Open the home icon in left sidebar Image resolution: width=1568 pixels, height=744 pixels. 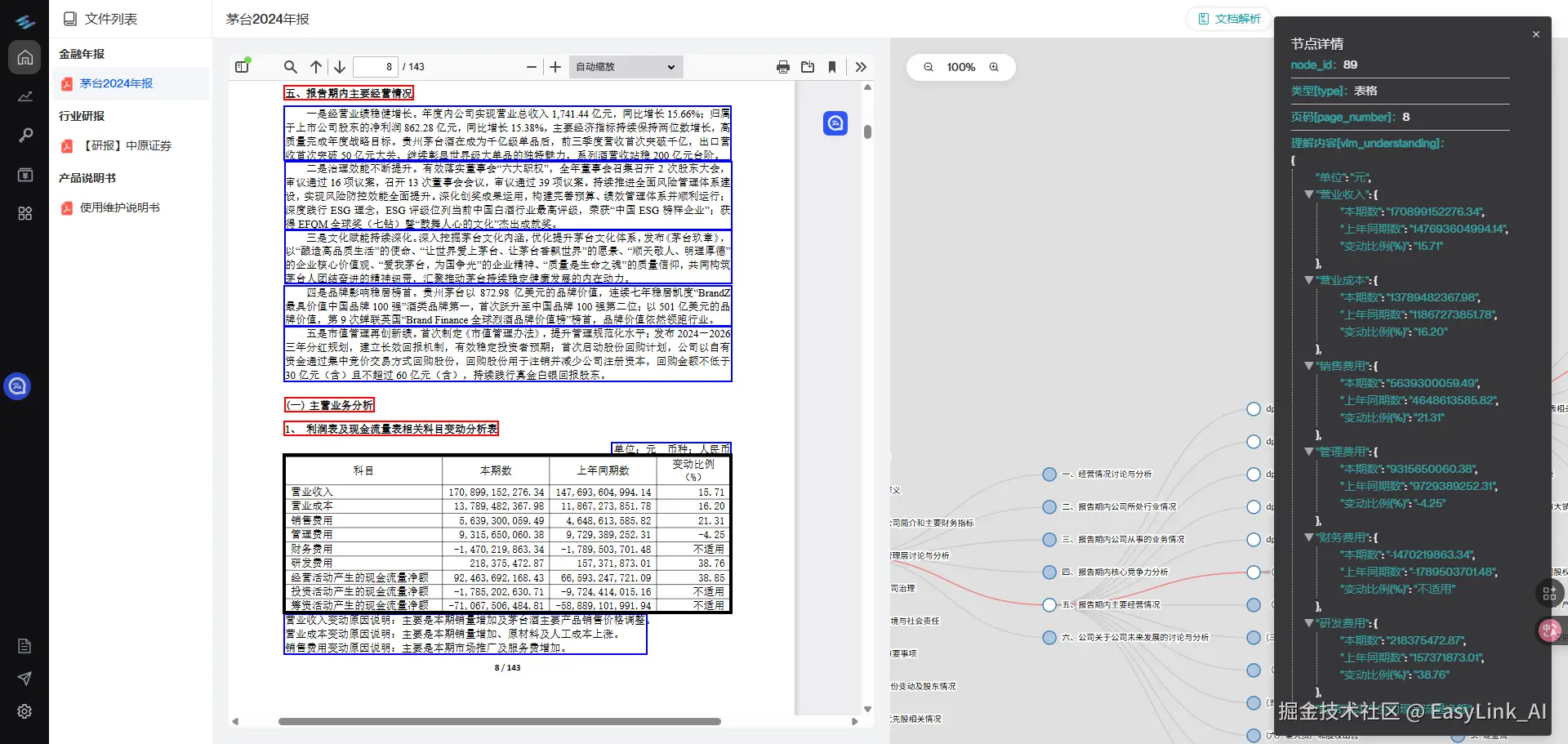point(25,57)
